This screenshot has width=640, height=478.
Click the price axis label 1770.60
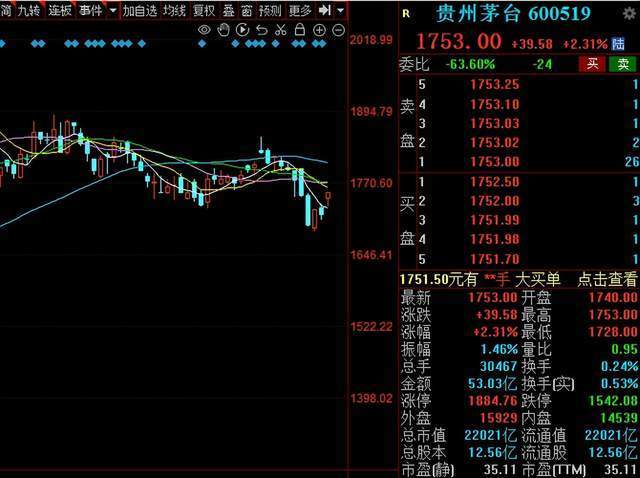click(x=371, y=183)
